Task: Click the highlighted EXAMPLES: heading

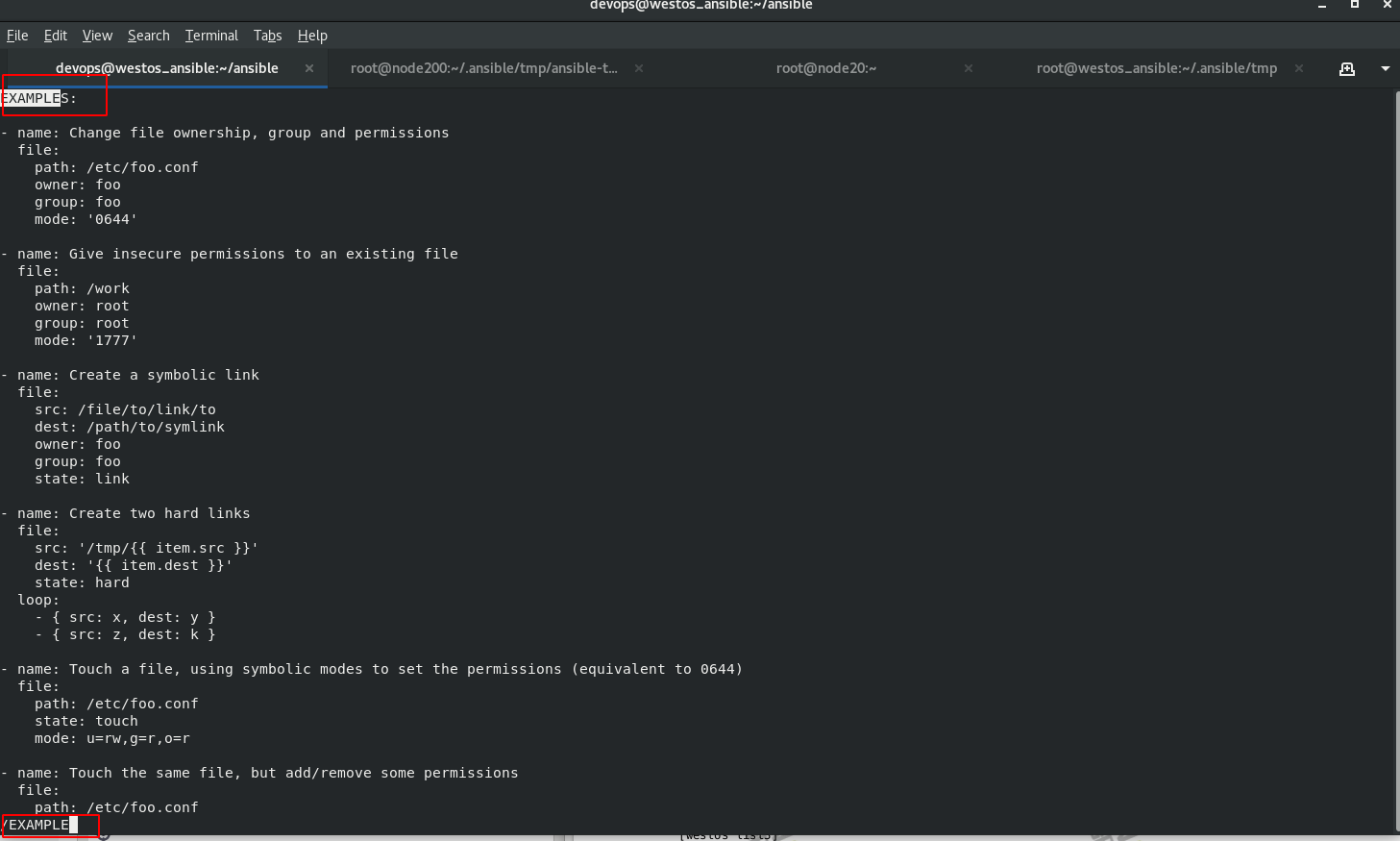Action: (x=39, y=98)
